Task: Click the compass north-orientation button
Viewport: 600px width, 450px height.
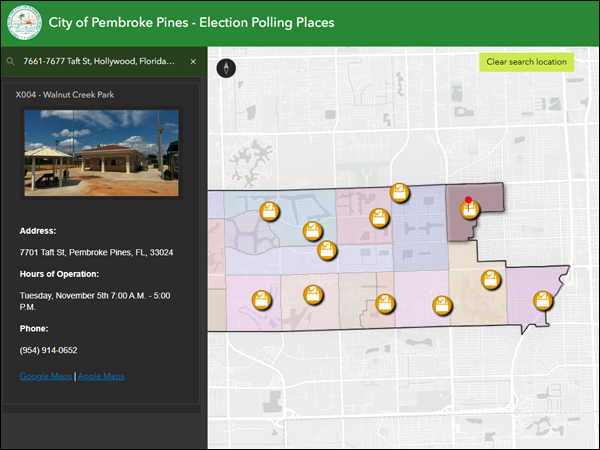Action: (x=228, y=68)
